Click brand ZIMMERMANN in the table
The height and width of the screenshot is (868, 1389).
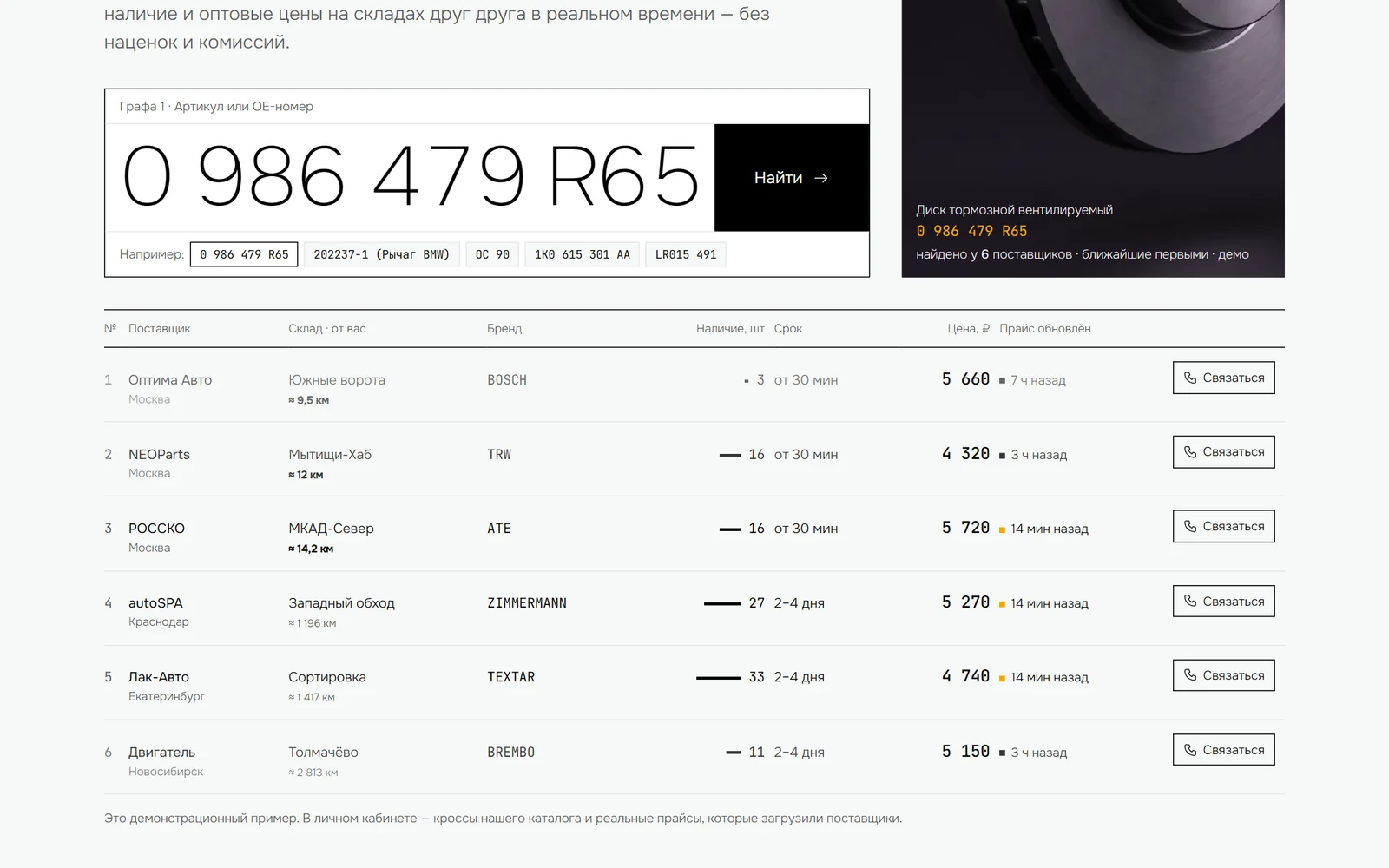pos(527,603)
